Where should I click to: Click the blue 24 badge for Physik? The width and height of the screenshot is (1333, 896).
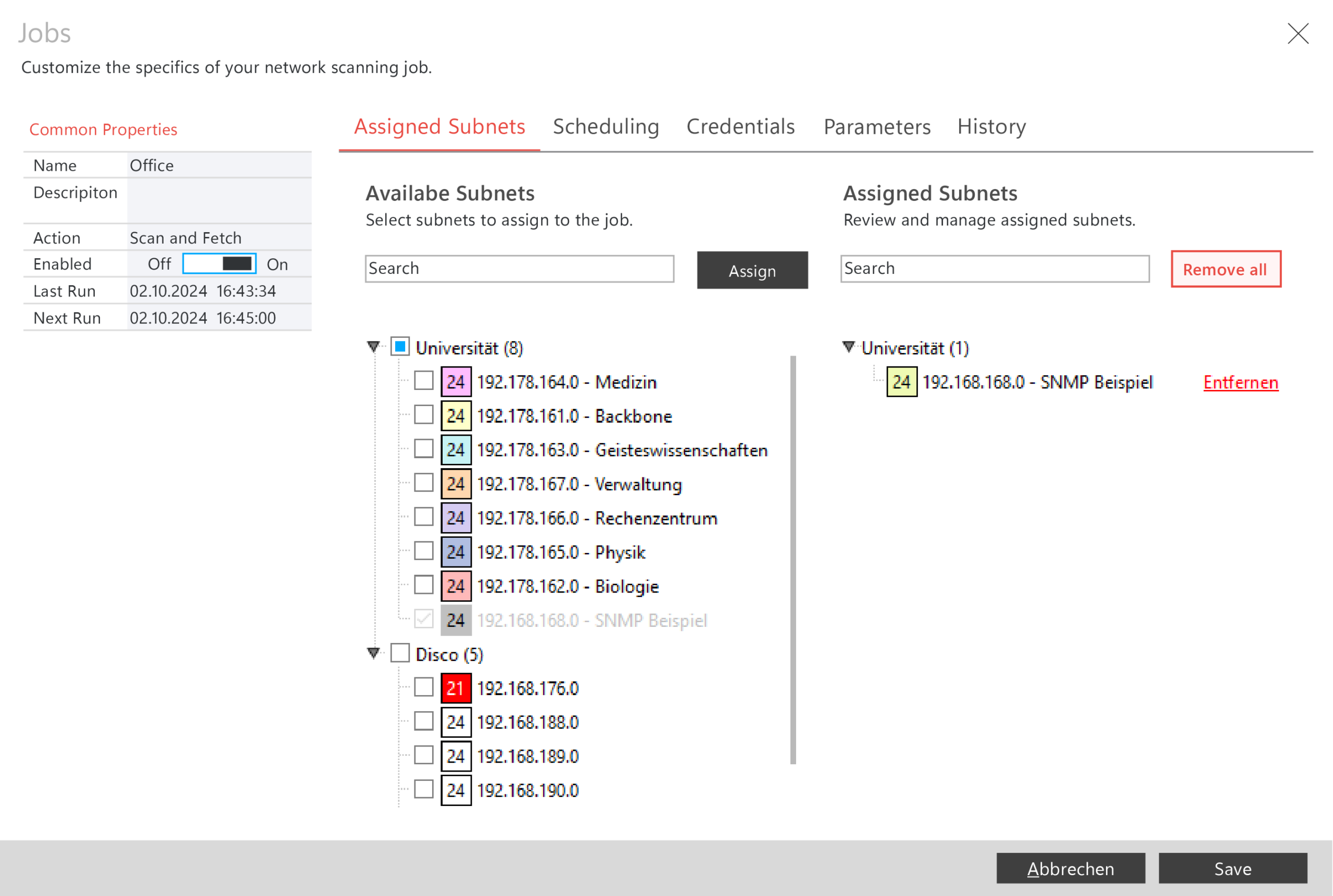tap(456, 552)
